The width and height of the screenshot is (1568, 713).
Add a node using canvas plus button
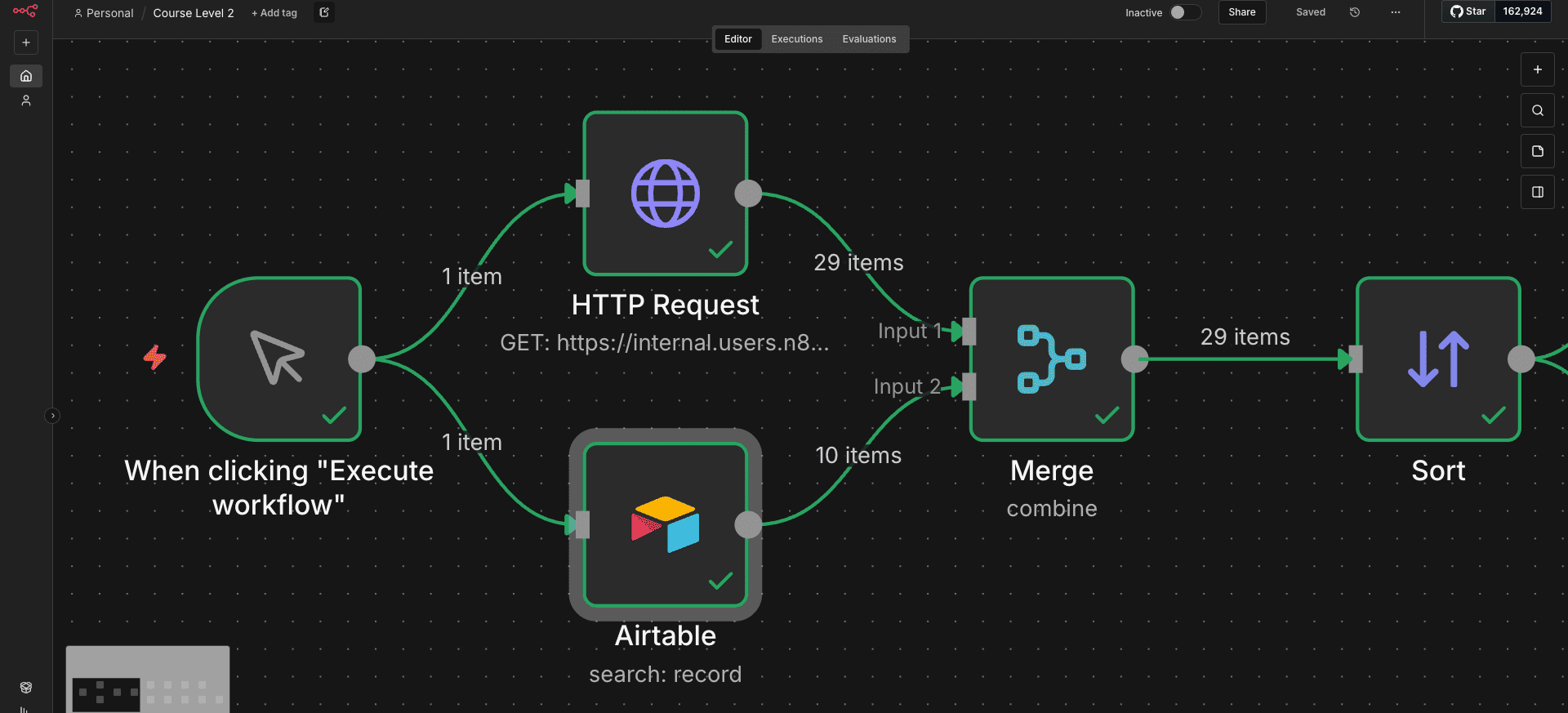tap(1538, 69)
